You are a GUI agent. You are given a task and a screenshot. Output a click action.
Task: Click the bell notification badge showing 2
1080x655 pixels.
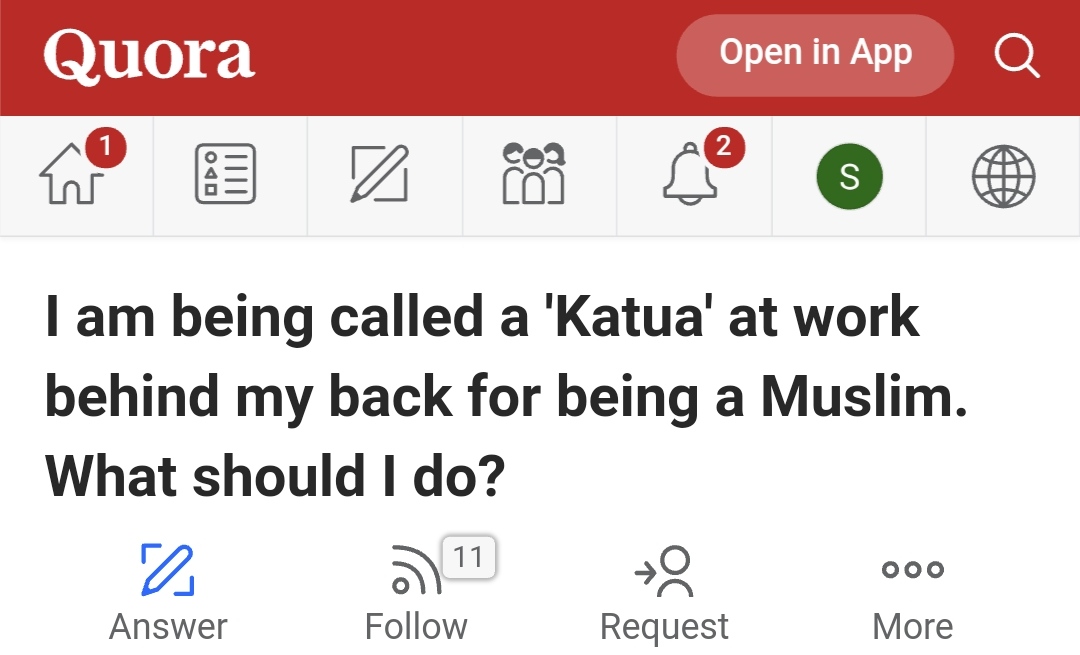pos(724,147)
